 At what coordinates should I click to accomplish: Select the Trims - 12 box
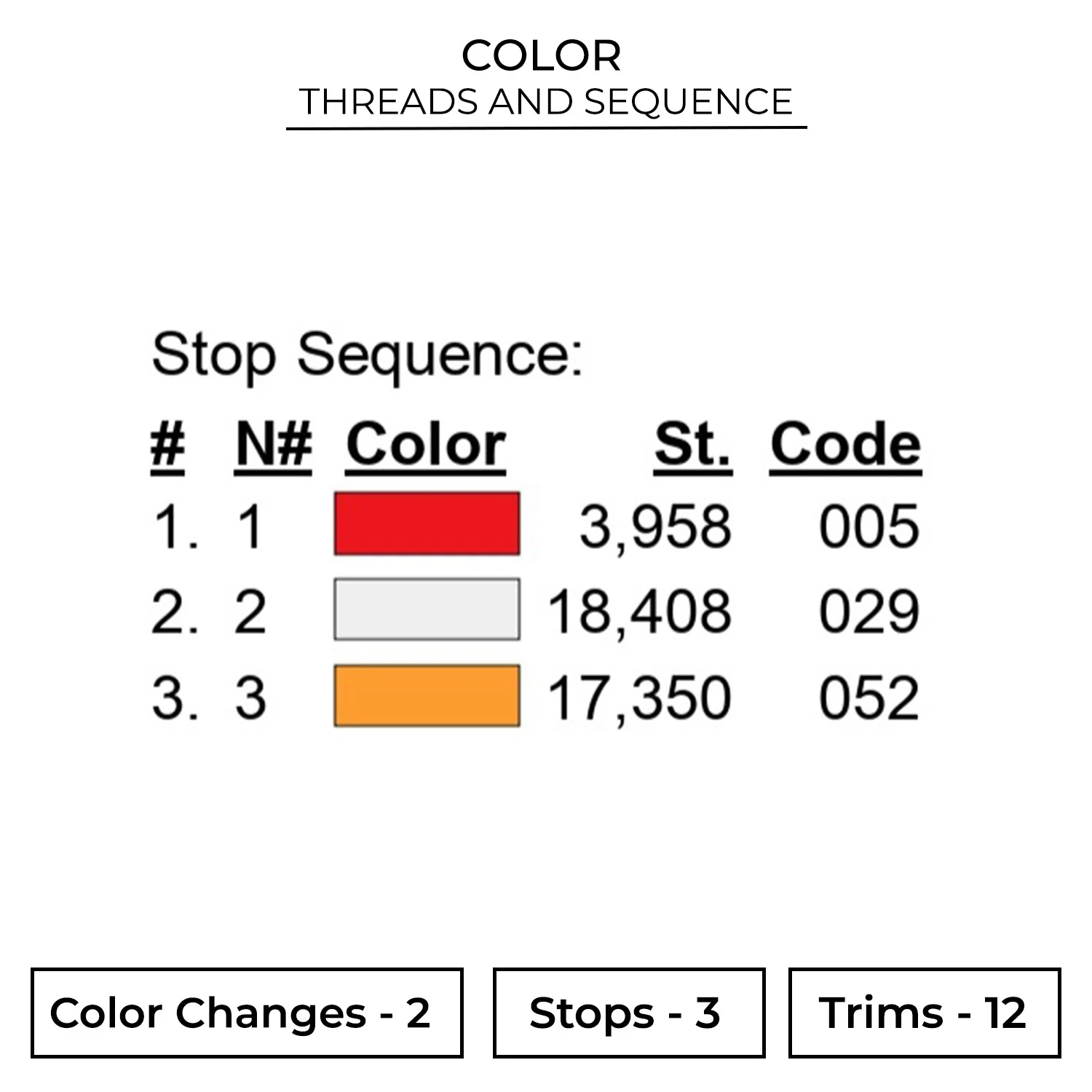tap(924, 1013)
